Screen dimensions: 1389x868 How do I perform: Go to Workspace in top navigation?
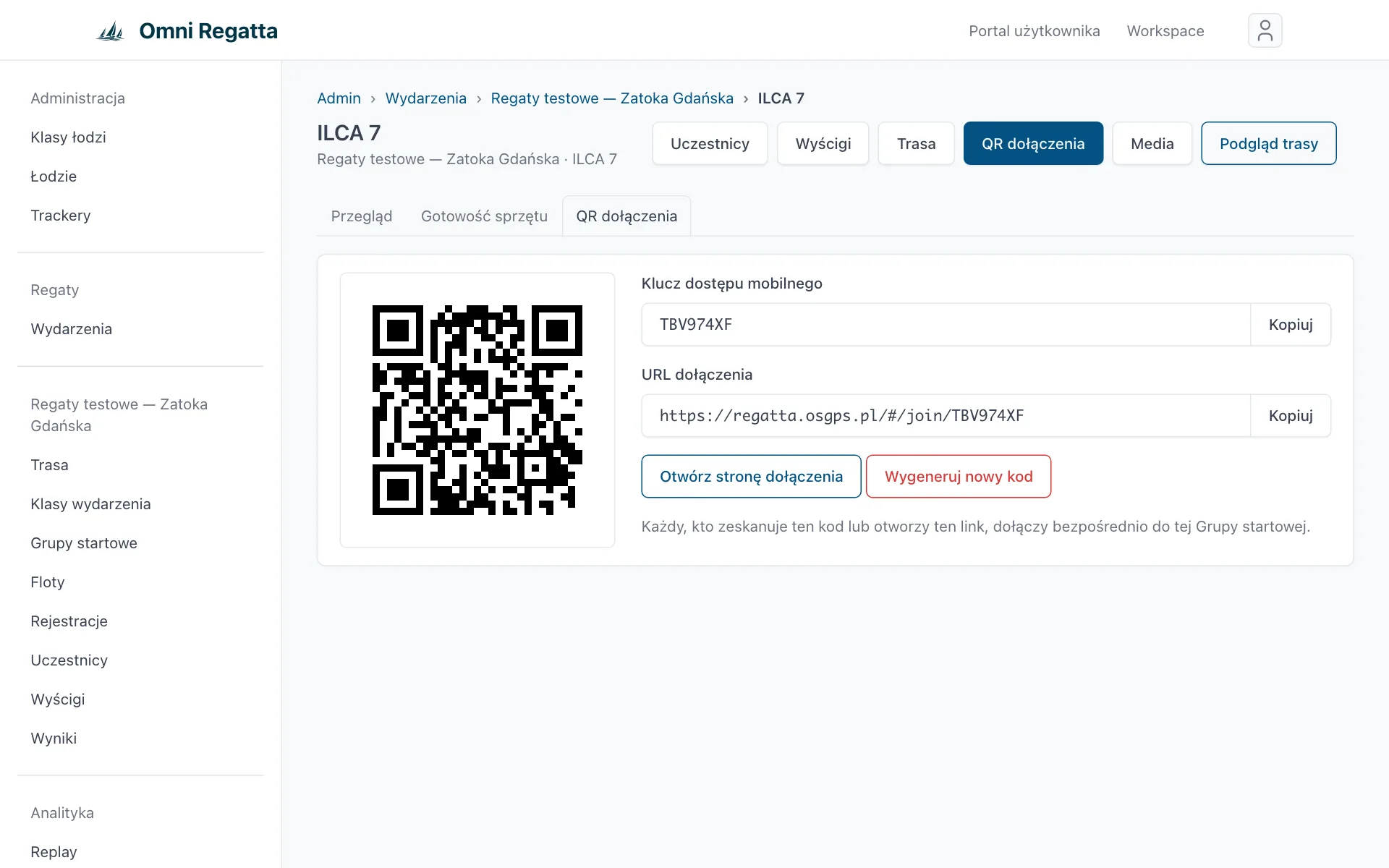click(x=1165, y=30)
